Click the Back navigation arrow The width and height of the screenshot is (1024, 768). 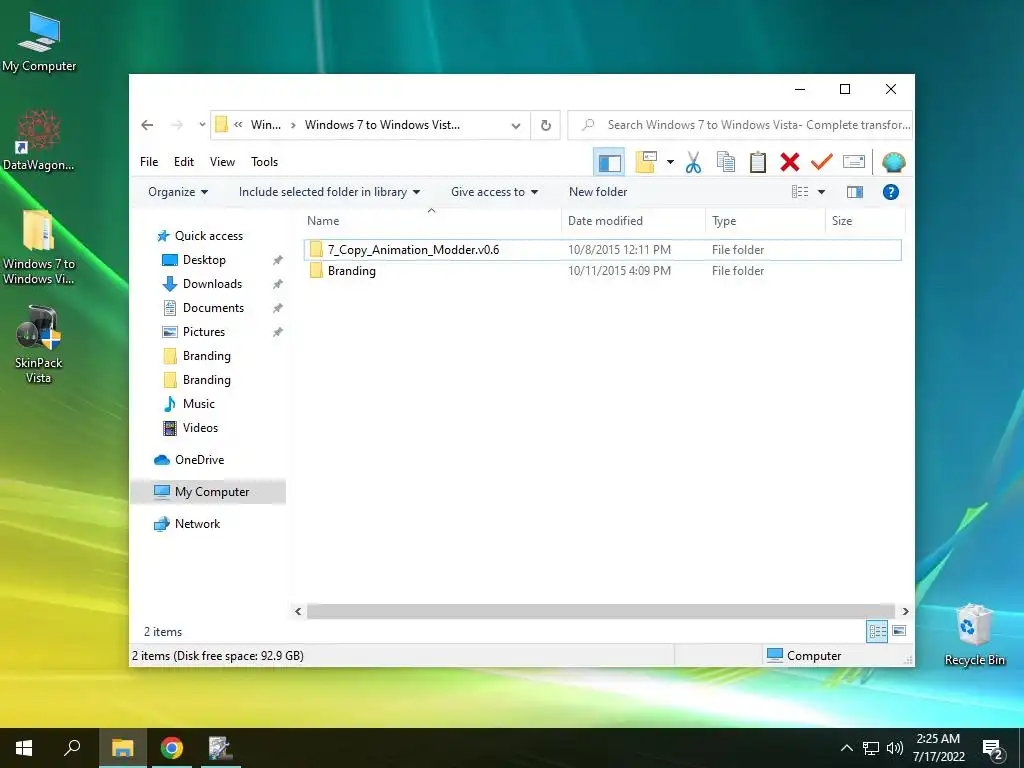pos(148,125)
